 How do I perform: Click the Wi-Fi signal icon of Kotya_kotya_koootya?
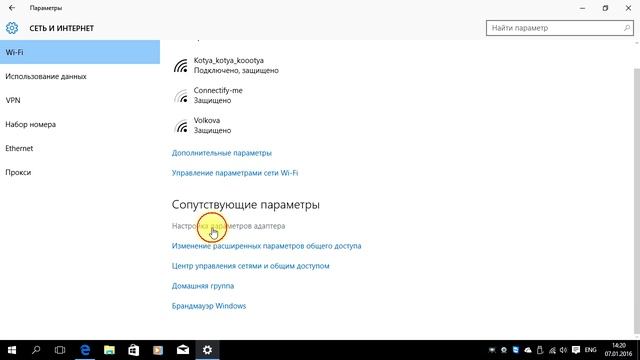coord(181,65)
